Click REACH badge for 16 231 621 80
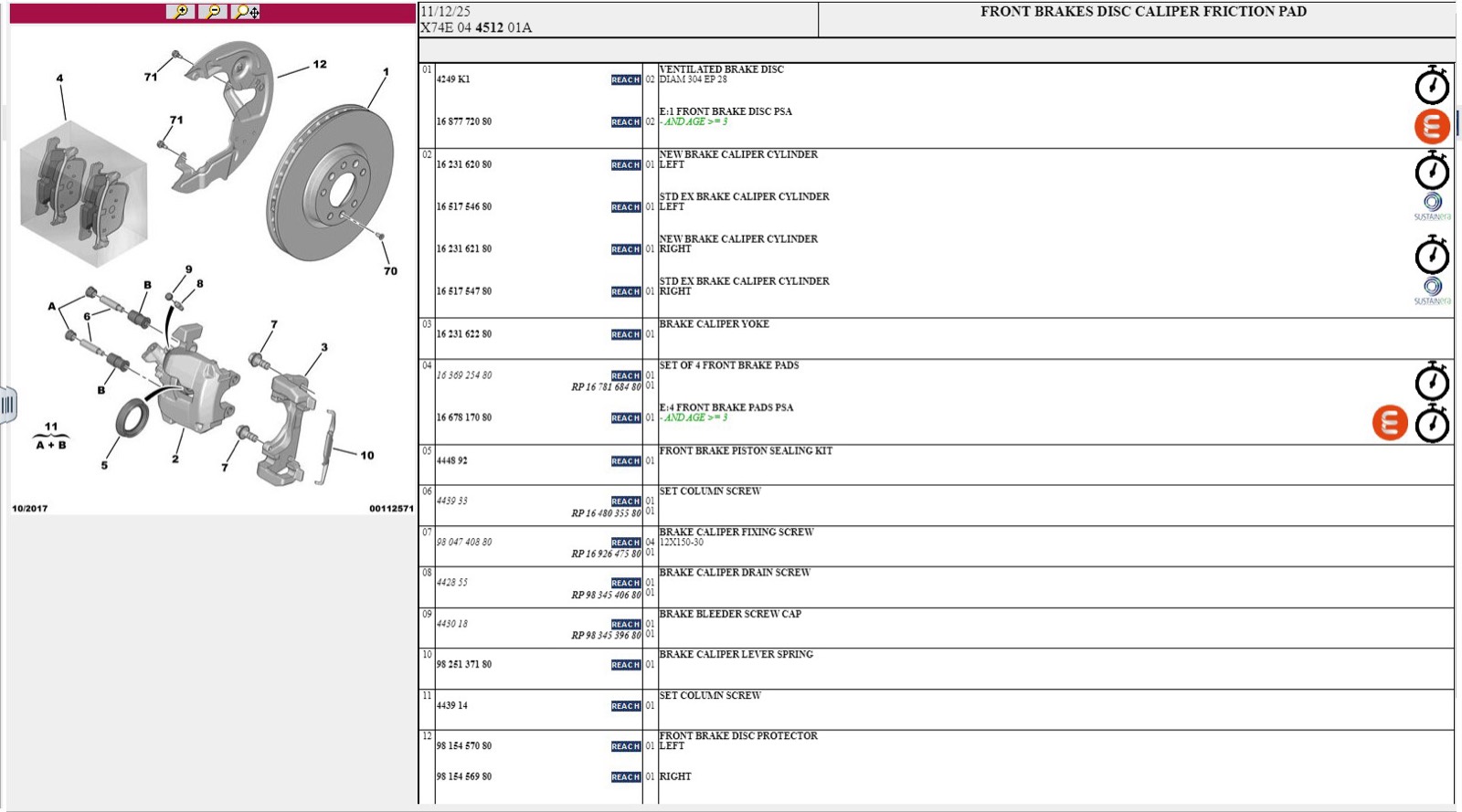The width and height of the screenshot is (1462, 812). (x=626, y=249)
